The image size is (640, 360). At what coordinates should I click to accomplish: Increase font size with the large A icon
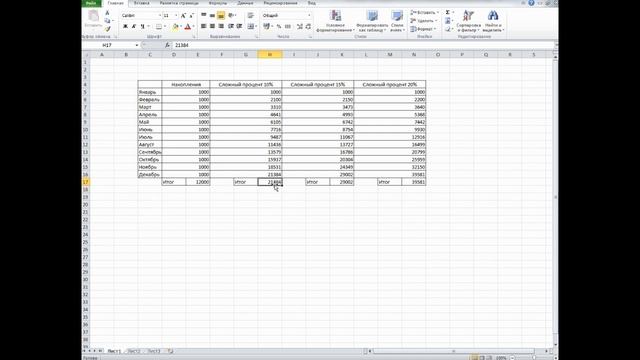tap(183, 16)
